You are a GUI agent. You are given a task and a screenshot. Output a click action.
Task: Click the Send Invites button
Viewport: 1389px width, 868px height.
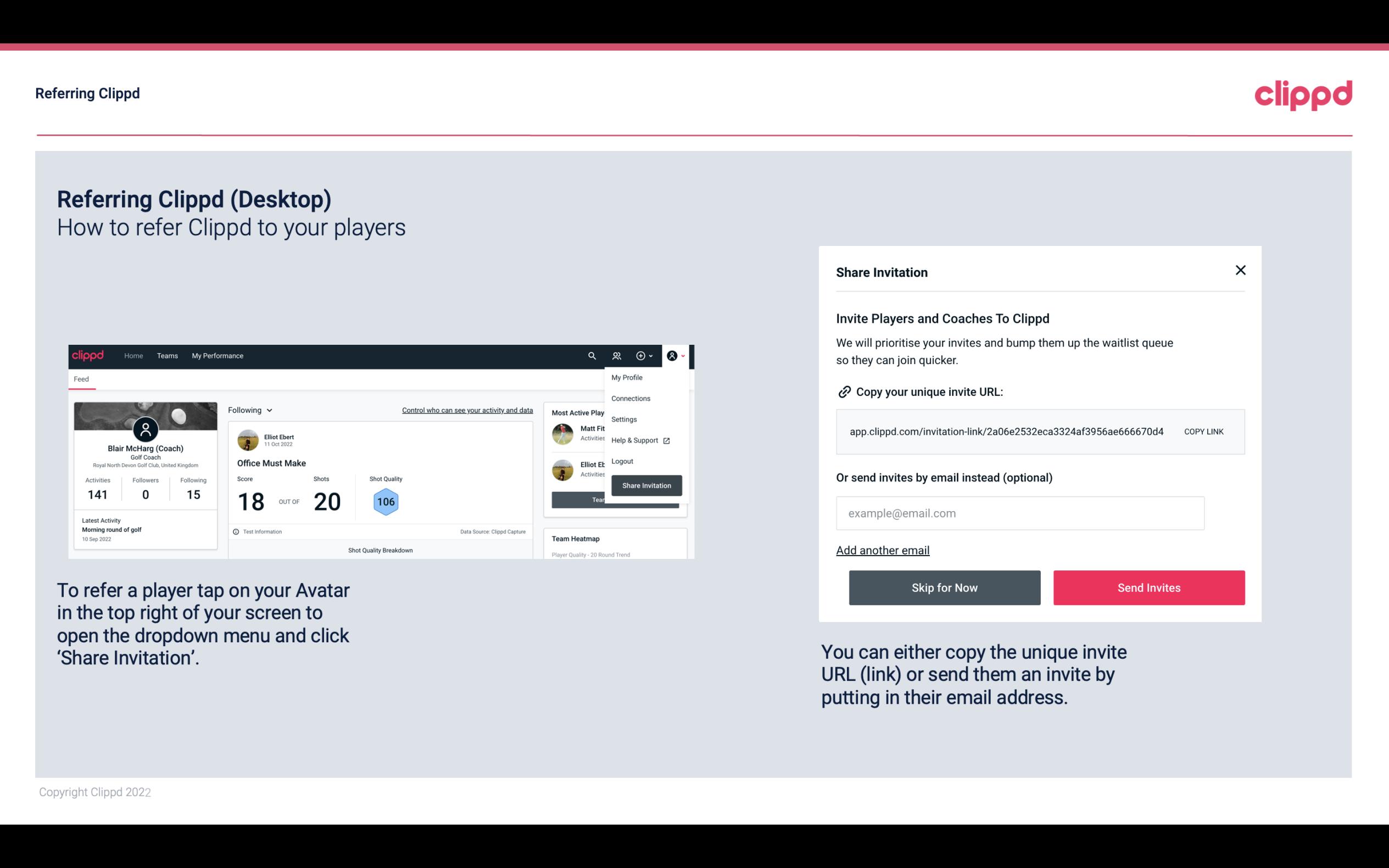(1148, 588)
